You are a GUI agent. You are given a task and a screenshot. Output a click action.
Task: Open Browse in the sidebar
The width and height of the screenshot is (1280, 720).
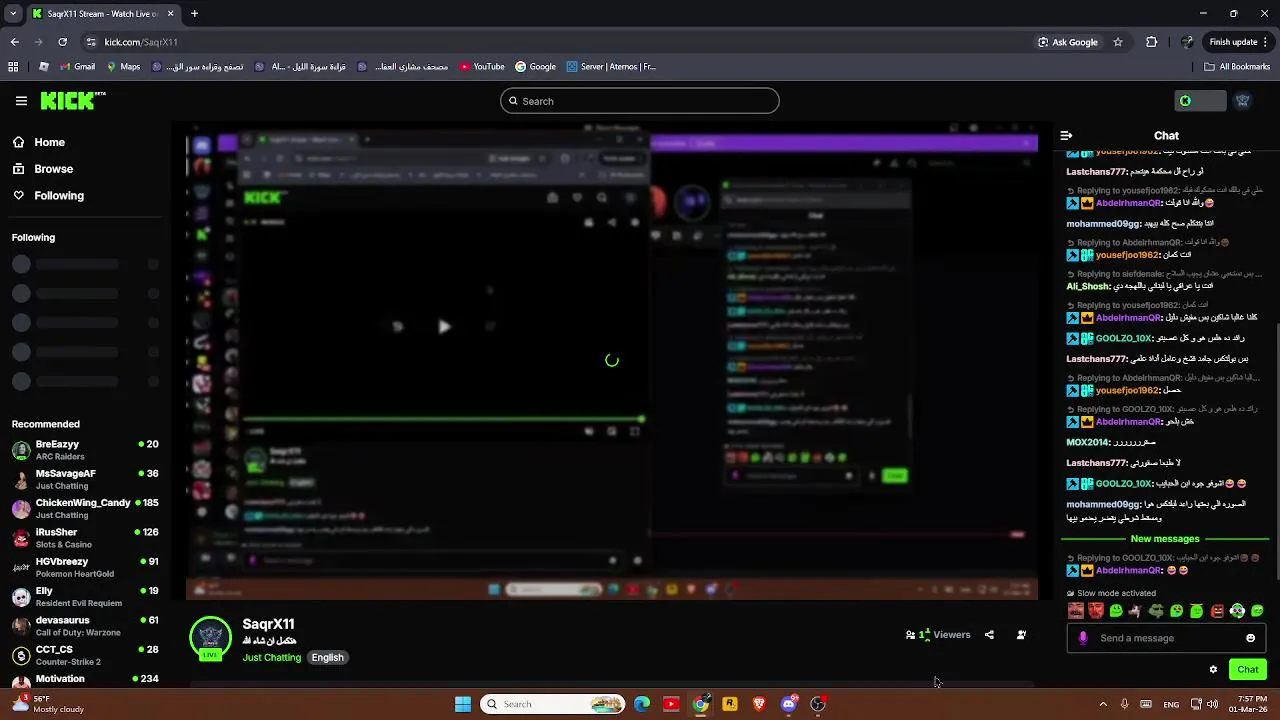(x=42, y=169)
